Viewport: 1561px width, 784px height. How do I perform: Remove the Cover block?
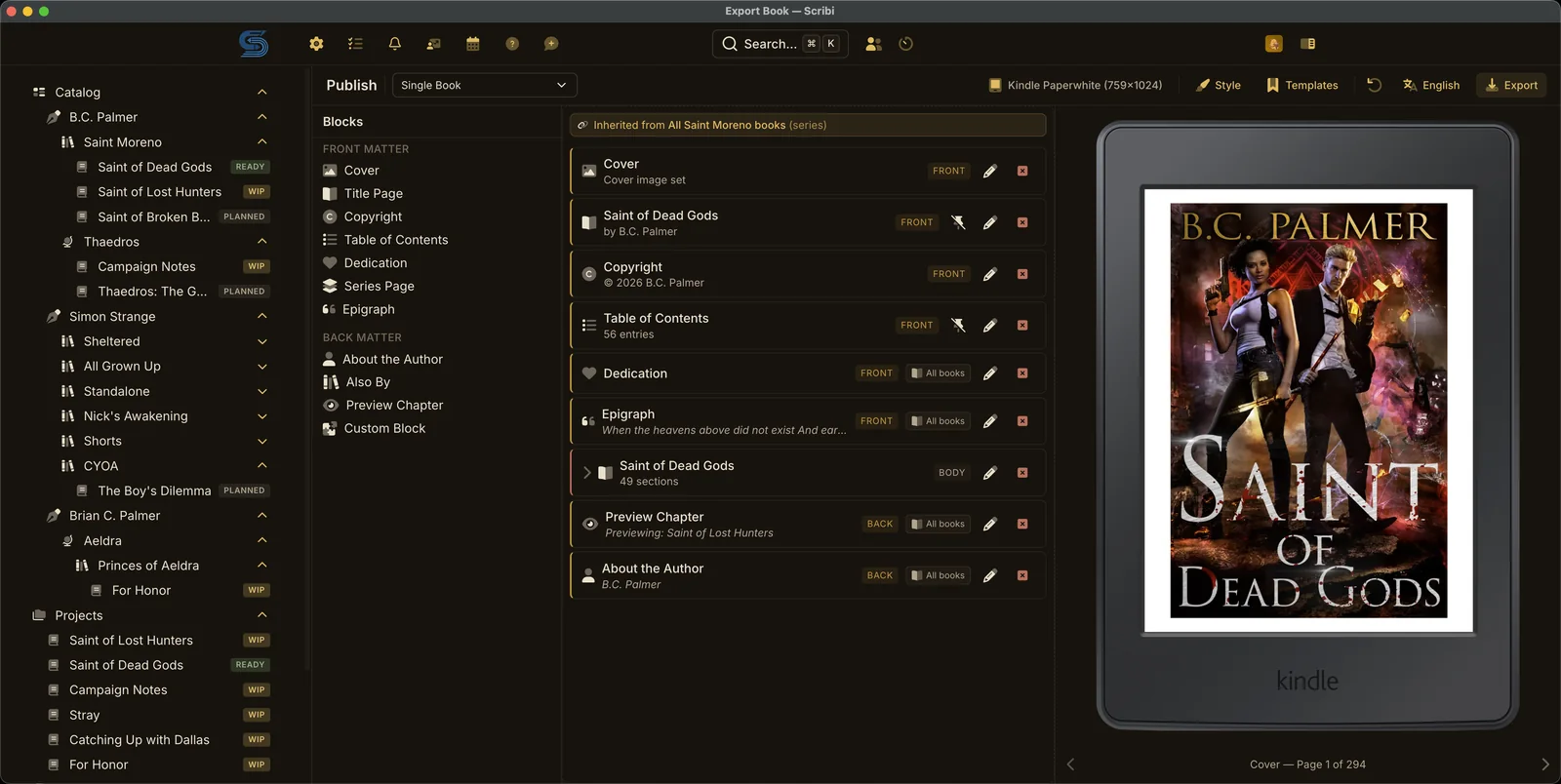point(1022,171)
